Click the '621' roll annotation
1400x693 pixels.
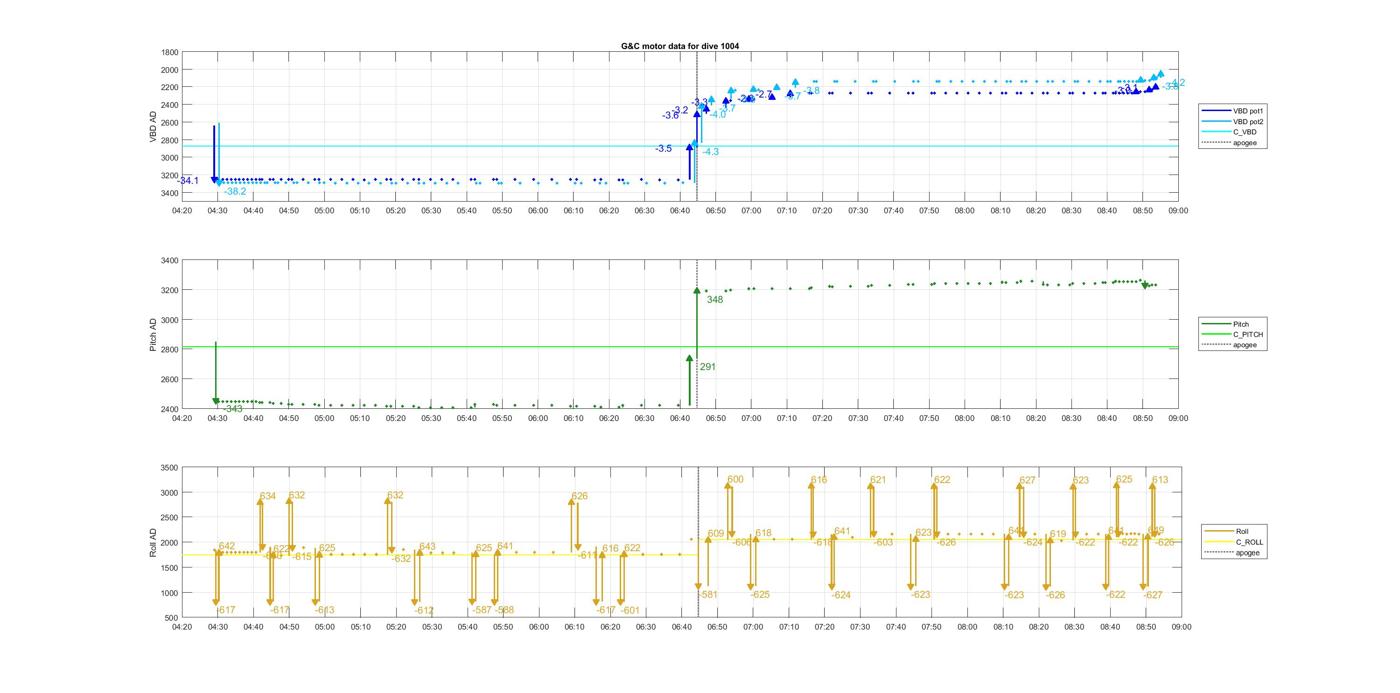pyautogui.click(x=878, y=480)
